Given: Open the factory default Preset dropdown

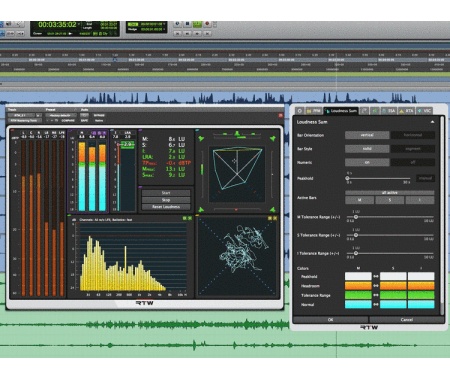Looking at the screenshot, I should click(61, 115).
